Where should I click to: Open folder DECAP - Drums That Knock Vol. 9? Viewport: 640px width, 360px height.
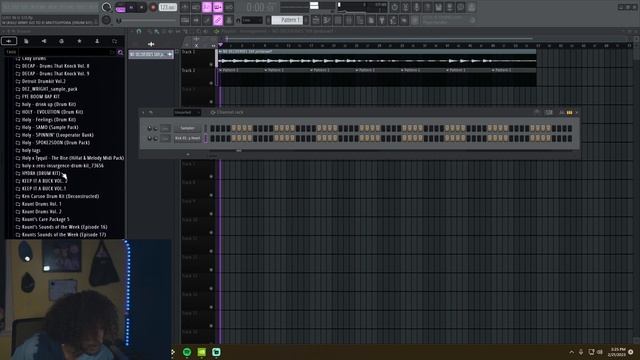point(55,73)
